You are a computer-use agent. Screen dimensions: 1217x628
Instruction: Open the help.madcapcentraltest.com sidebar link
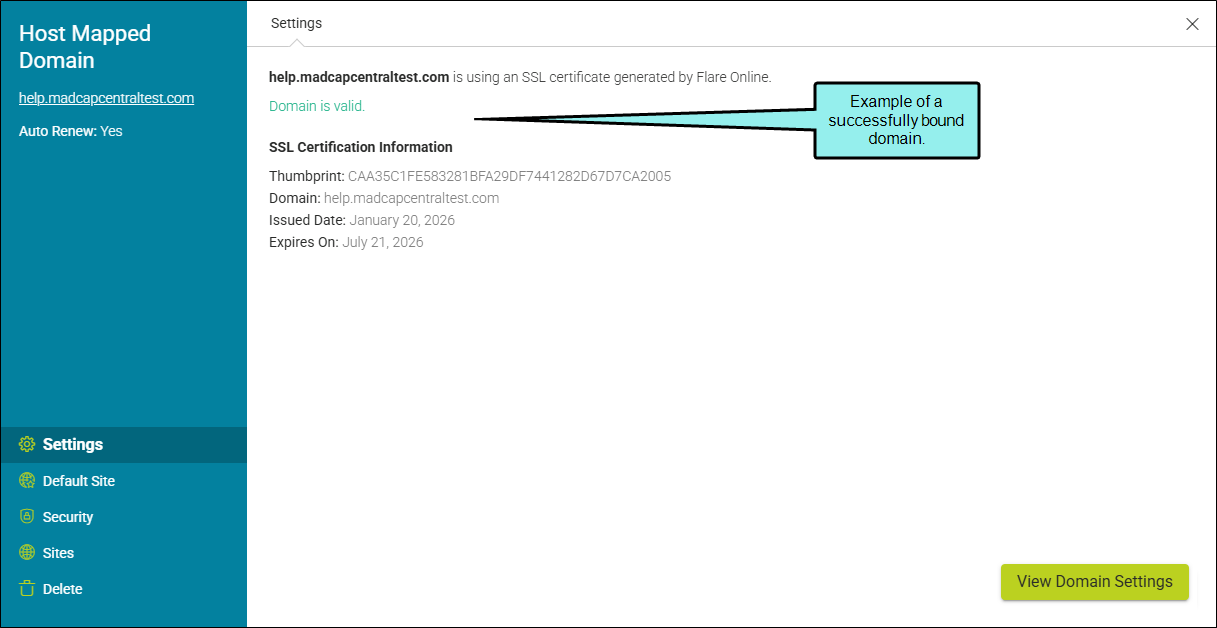[106, 98]
